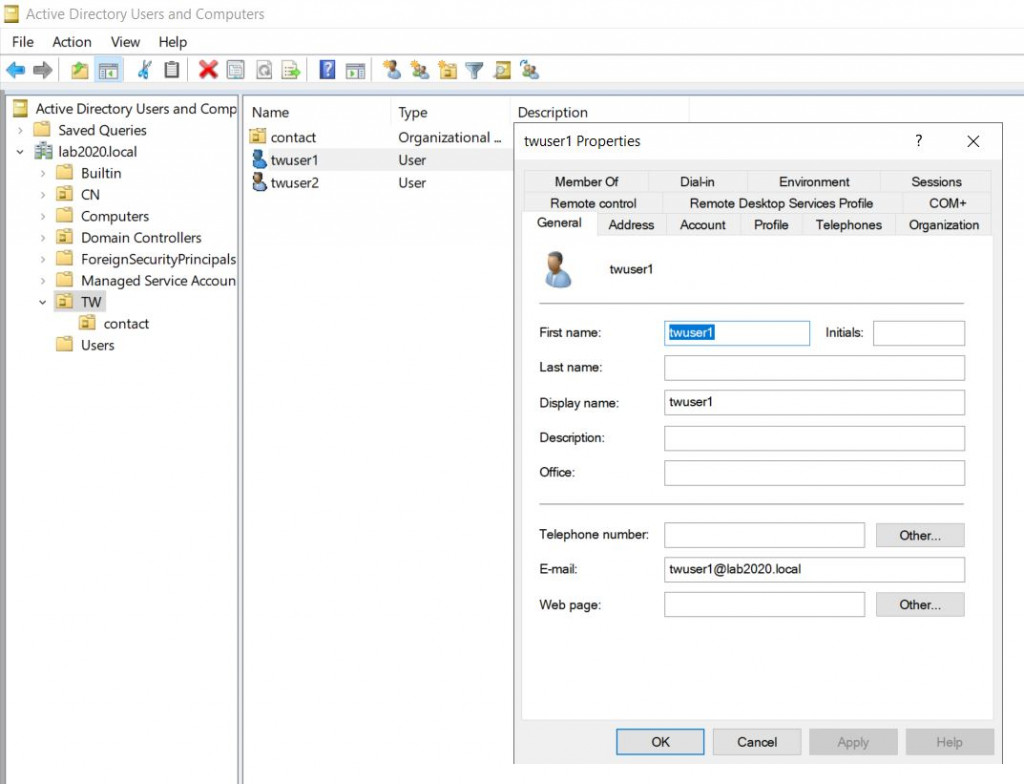Switch to the Remote control tab
This screenshot has height=784, width=1024.
[593, 203]
